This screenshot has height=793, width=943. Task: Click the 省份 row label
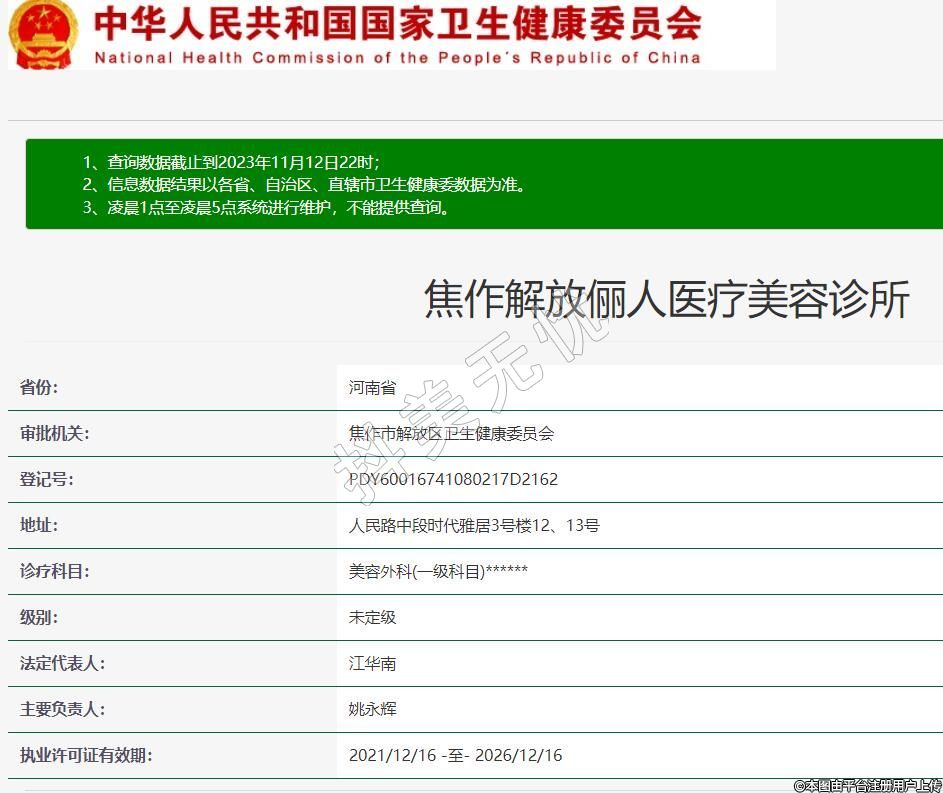click(39, 388)
